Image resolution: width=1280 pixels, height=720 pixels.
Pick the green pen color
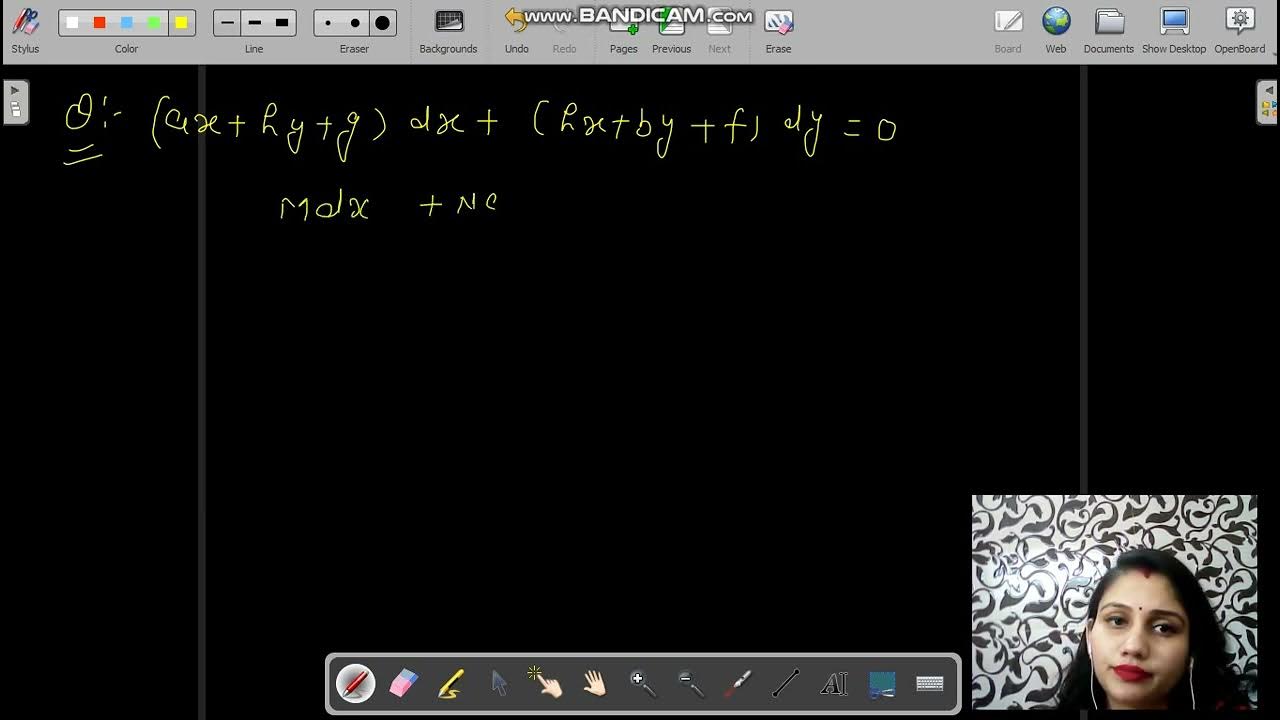tap(153, 22)
